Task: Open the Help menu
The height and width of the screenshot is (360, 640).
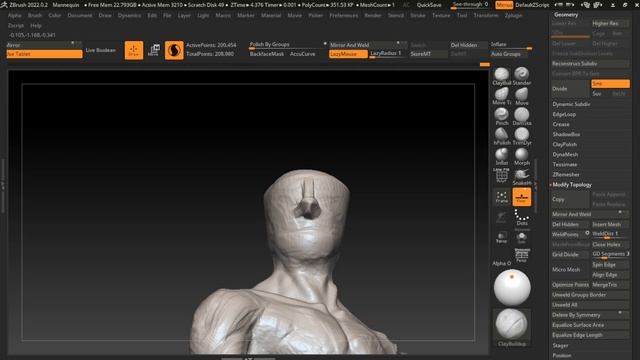Action: [36, 25]
